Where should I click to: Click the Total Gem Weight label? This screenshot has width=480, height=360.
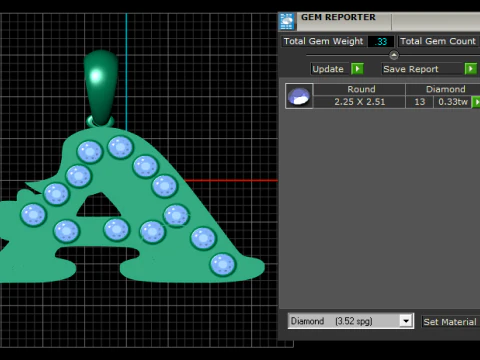pyautogui.click(x=323, y=41)
